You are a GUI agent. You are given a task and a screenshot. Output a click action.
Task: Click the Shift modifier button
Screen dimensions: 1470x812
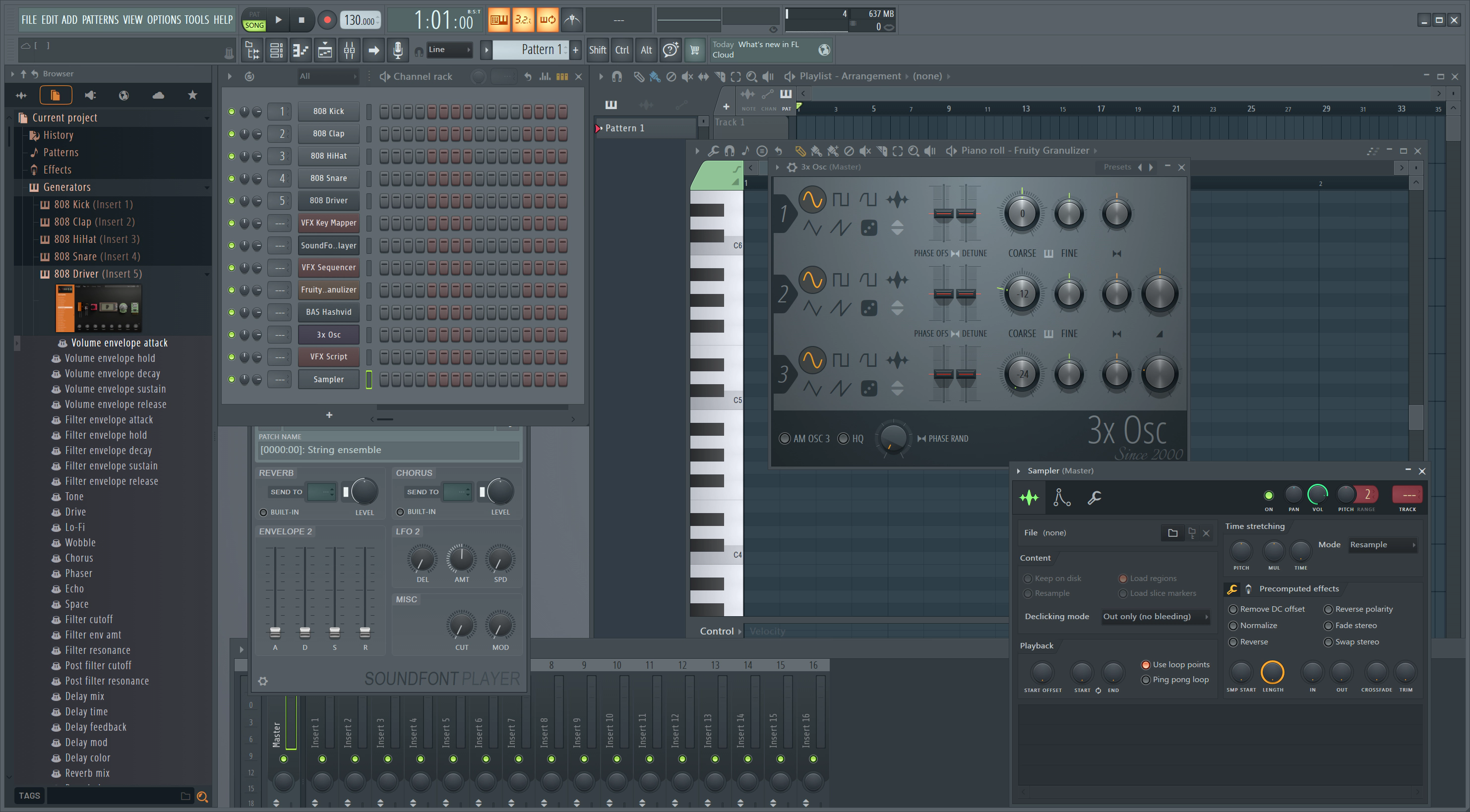click(x=598, y=50)
